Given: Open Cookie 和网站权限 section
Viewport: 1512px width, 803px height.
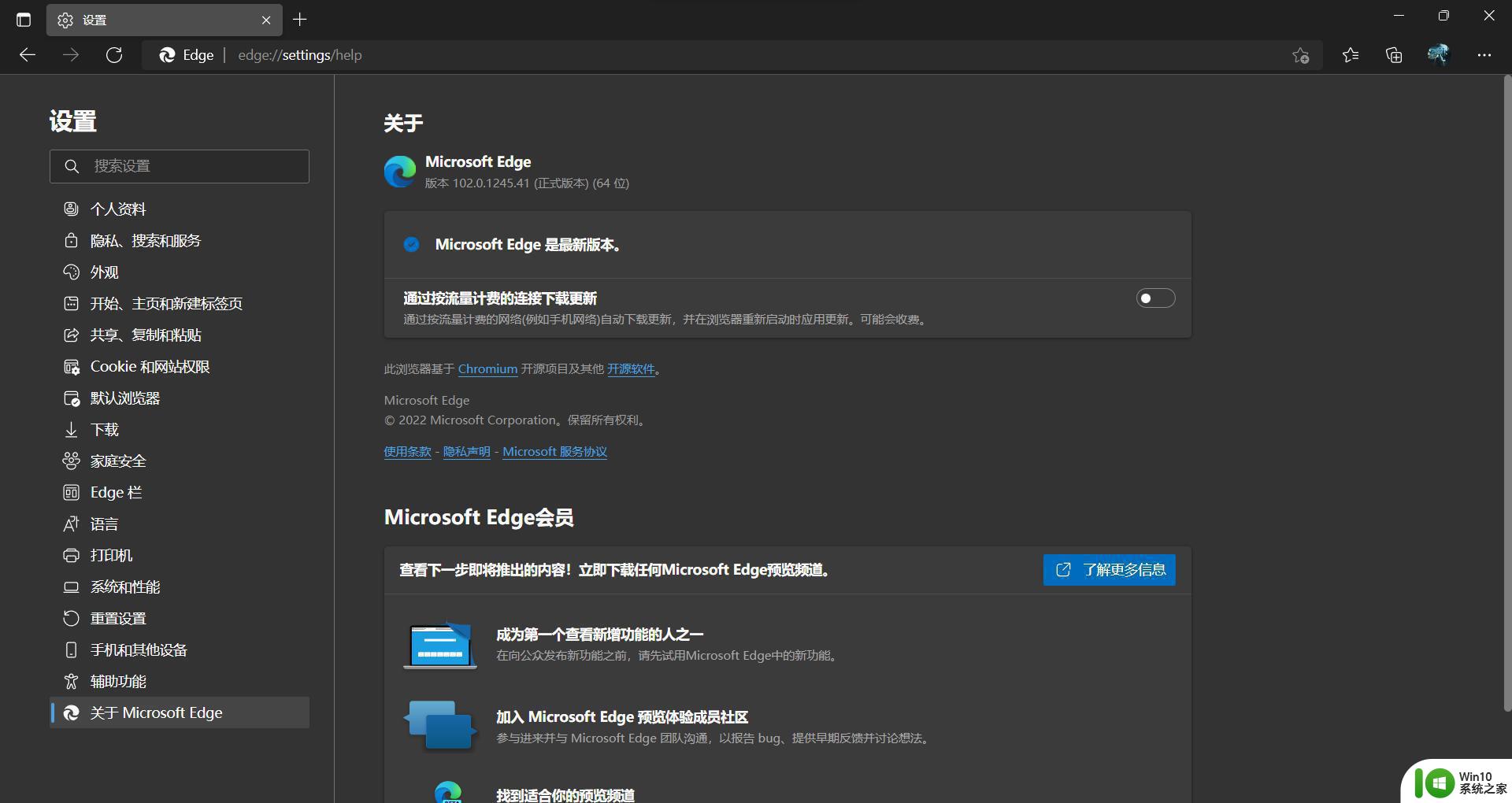Looking at the screenshot, I should [x=180, y=366].
